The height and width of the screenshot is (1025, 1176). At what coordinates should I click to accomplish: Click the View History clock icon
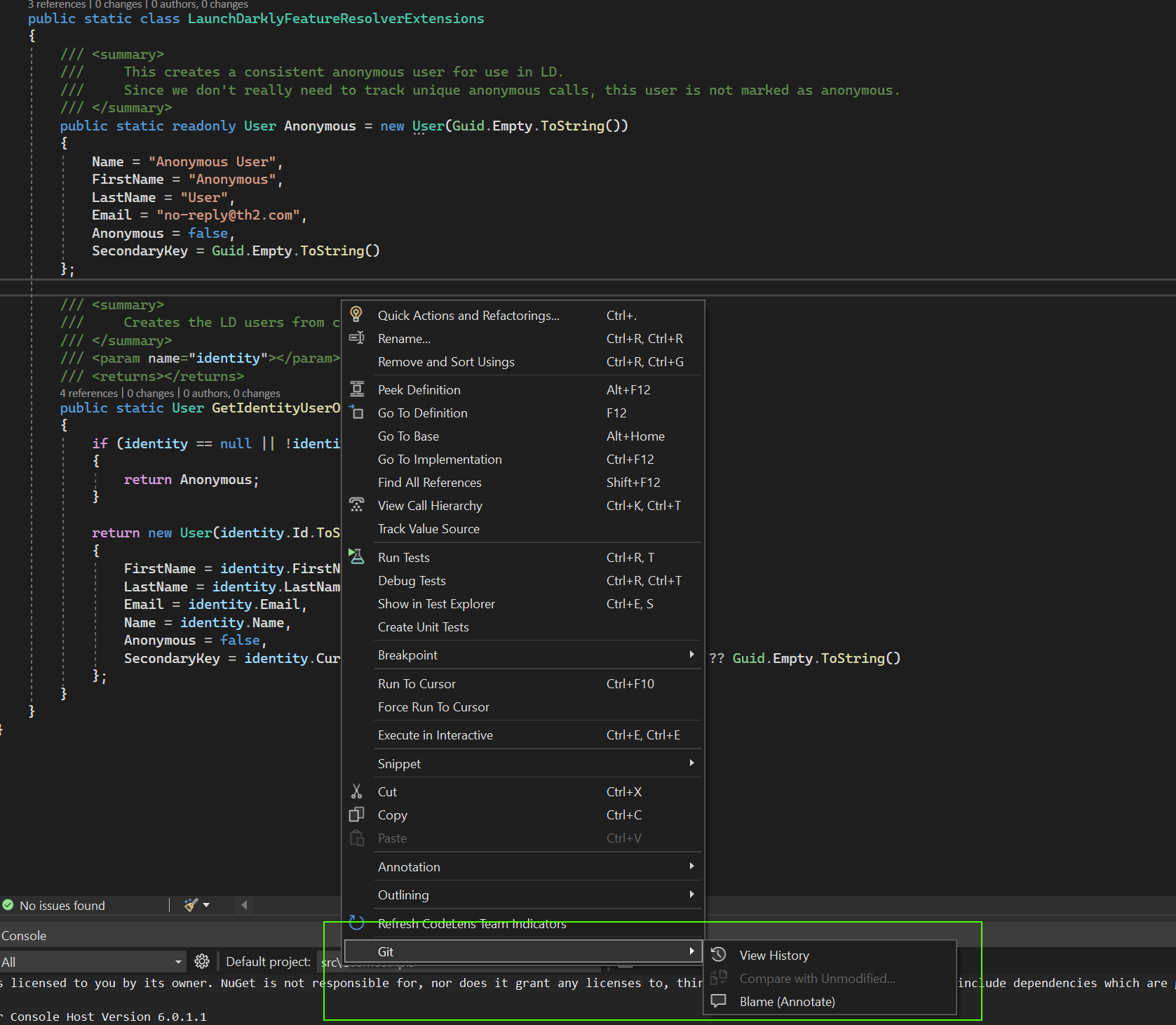[x=718, y=955]
